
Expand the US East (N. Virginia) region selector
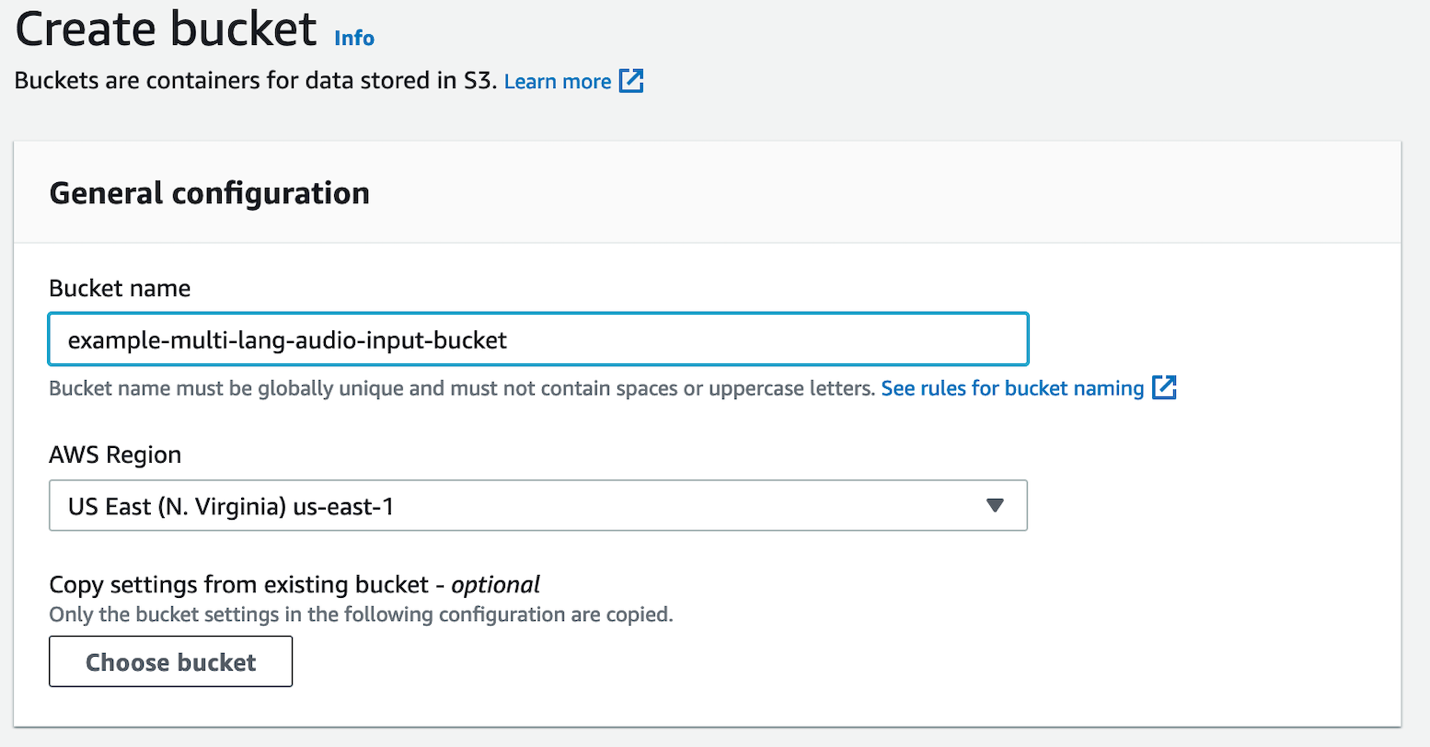pos(538,506)
